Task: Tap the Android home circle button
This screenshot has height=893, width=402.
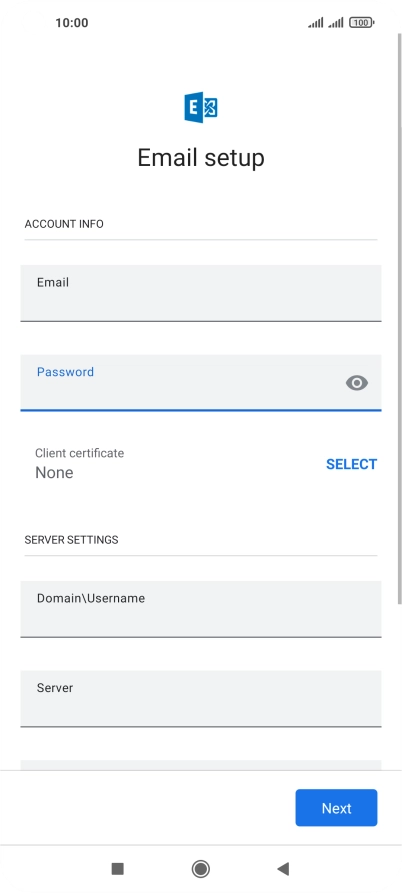Action: (200, 869)
